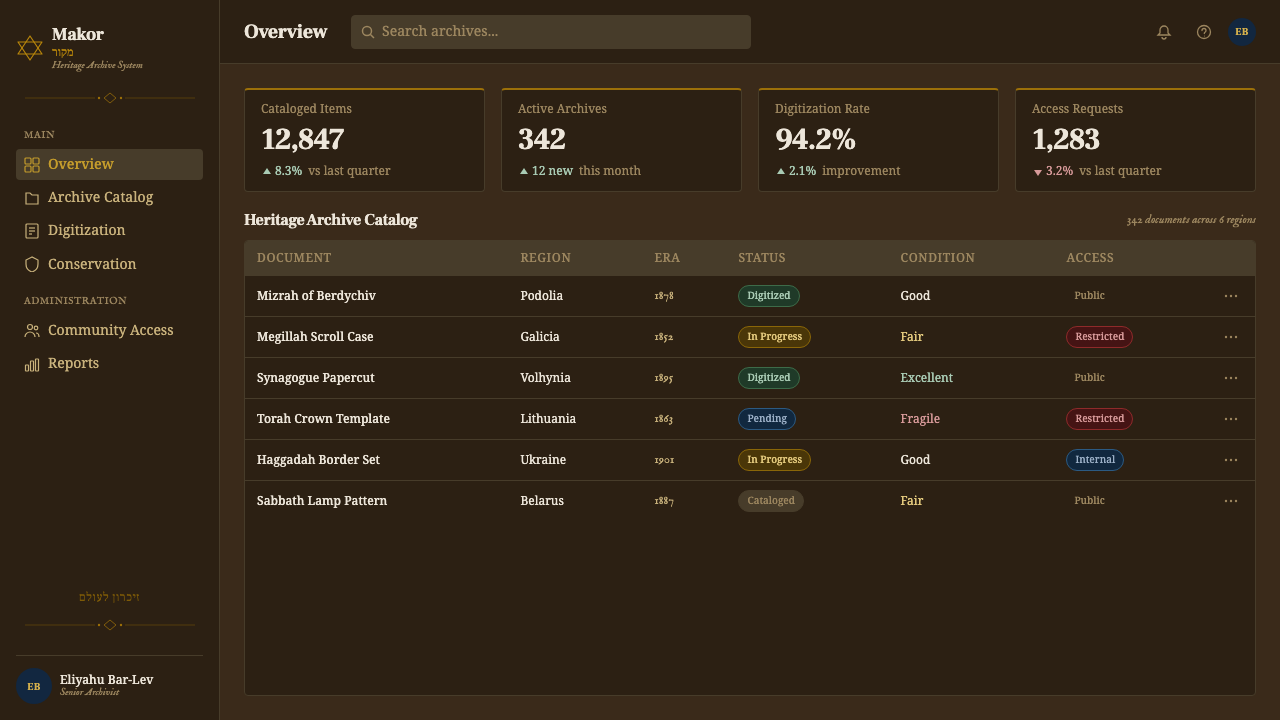
Task: Sort table by Era column header
Action: click(x=667, y=258)
